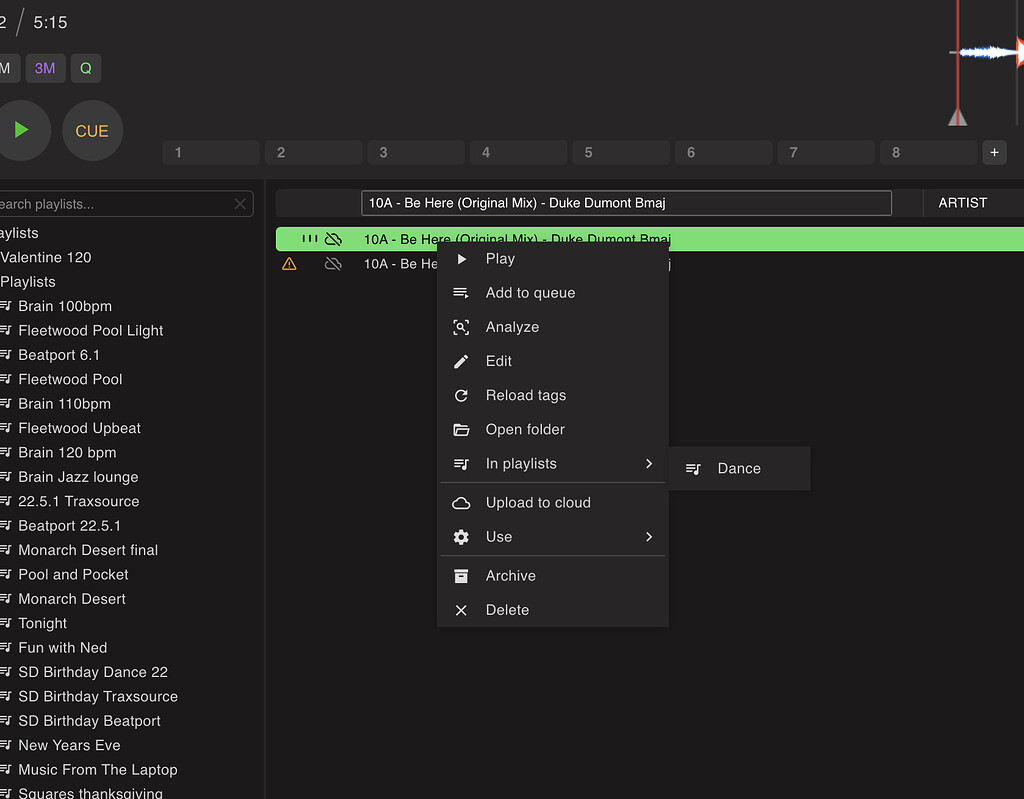Click the playhead marker on the waveform
The image size is (1024, 799).
957,117
